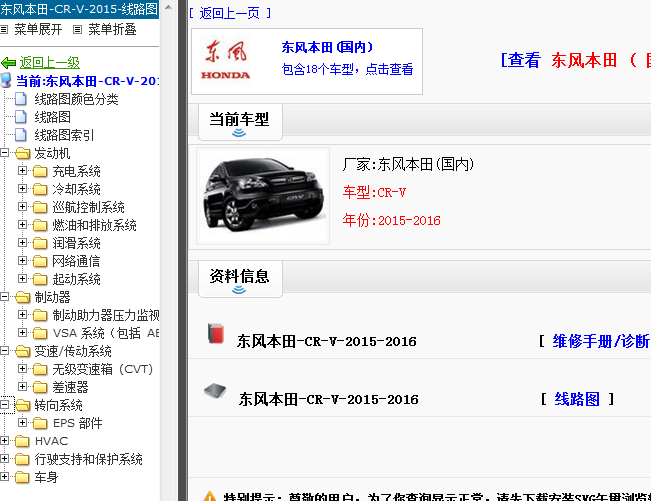Screen dimensions: 651x501
Task: Click the document icon beside 线路图颜色分类
Action: pos(21,99)
